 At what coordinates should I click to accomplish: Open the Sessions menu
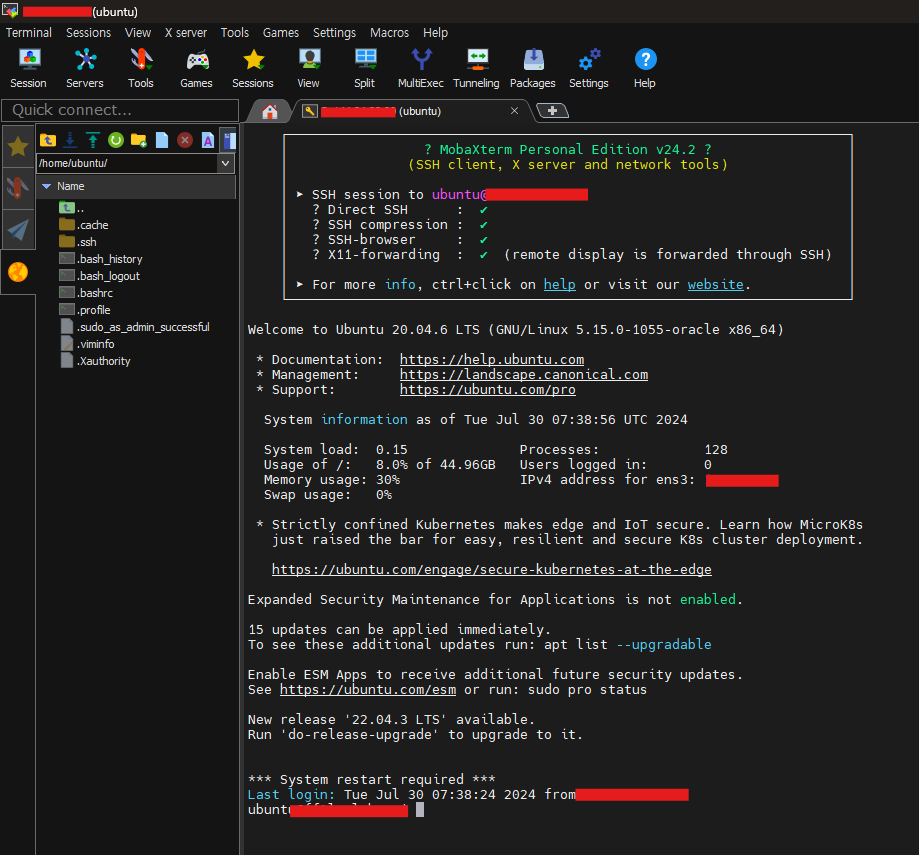89,33
